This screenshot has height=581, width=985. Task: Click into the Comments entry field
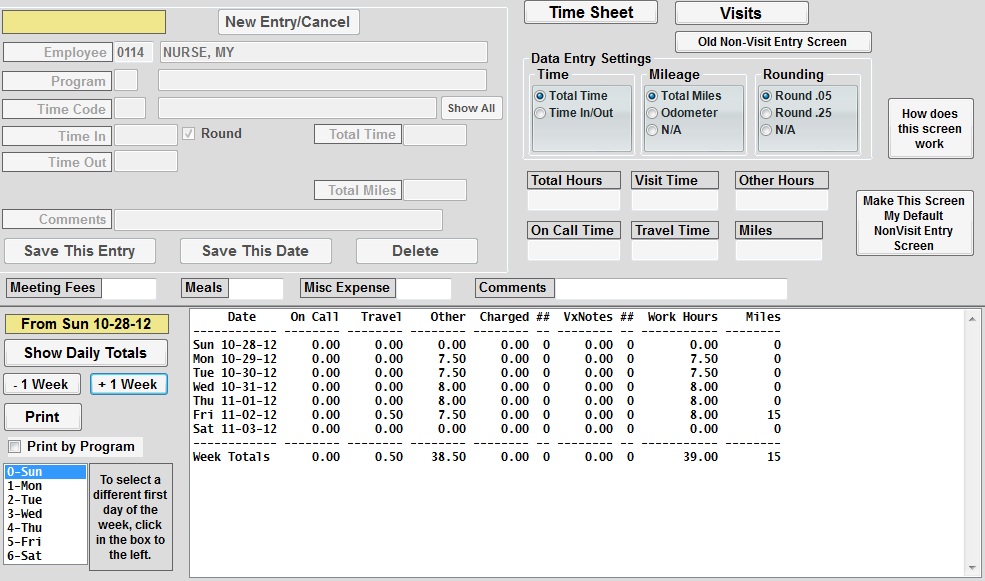coord(278,220)
